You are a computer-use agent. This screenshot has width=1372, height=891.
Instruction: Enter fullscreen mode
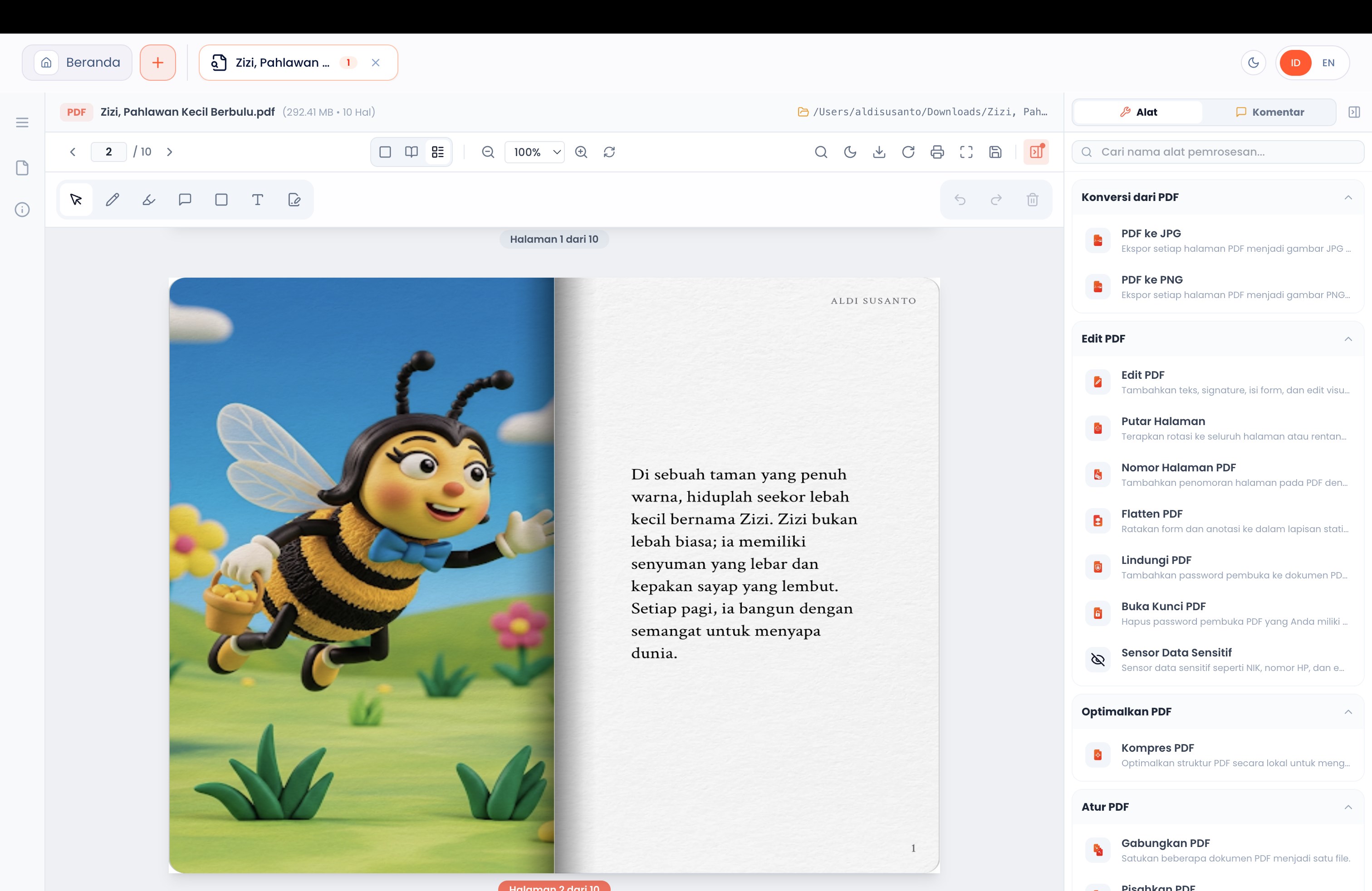click(966, 152)
